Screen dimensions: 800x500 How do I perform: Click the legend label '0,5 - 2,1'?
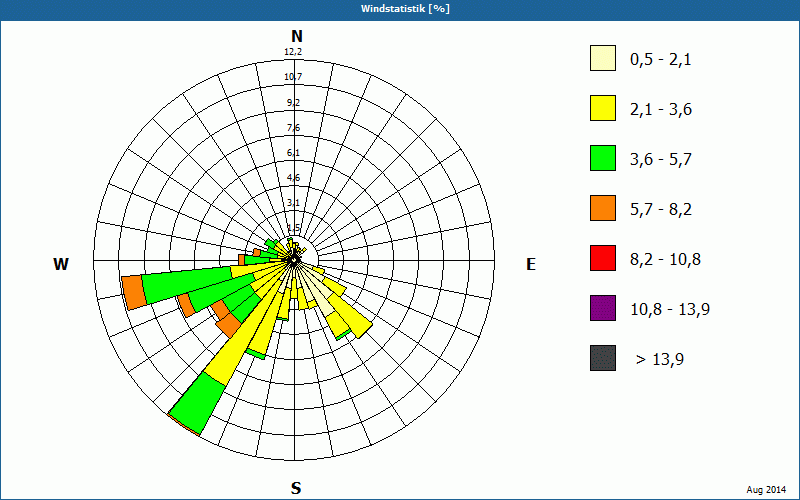[x=661, y=60]
